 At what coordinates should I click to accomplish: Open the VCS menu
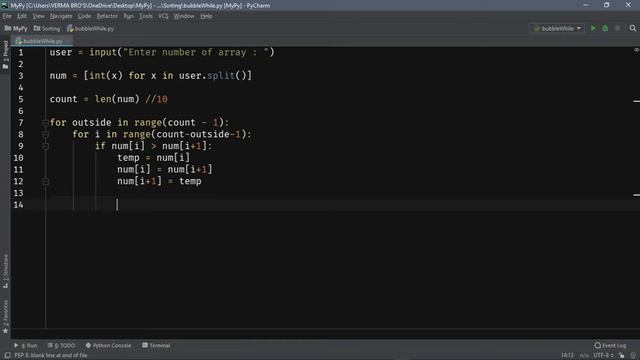point(163,16)
